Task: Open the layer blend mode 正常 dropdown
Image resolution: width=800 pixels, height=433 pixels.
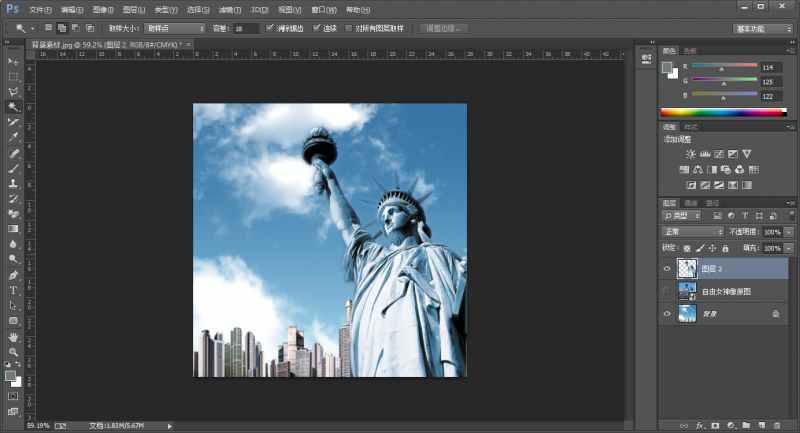Action: (692, 231)
